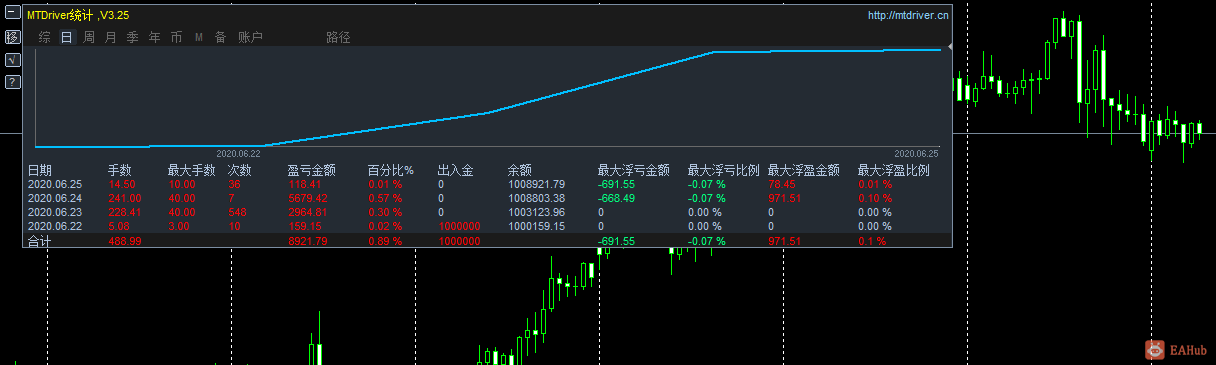1216x365 pixels.
Task: Click the 最大手数 column header
Action: click(192, 171)
